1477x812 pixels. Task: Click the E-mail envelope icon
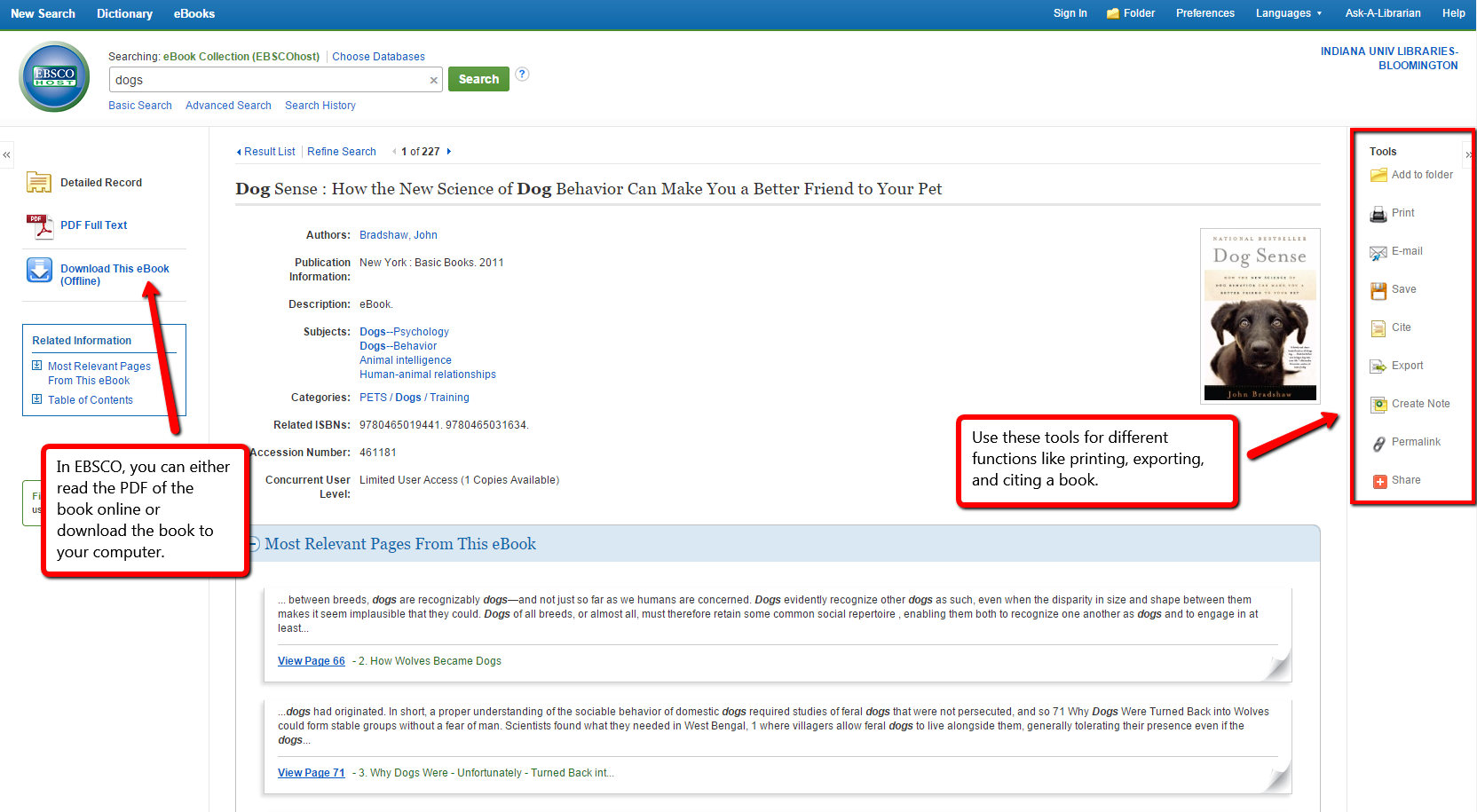[1378, 253]
